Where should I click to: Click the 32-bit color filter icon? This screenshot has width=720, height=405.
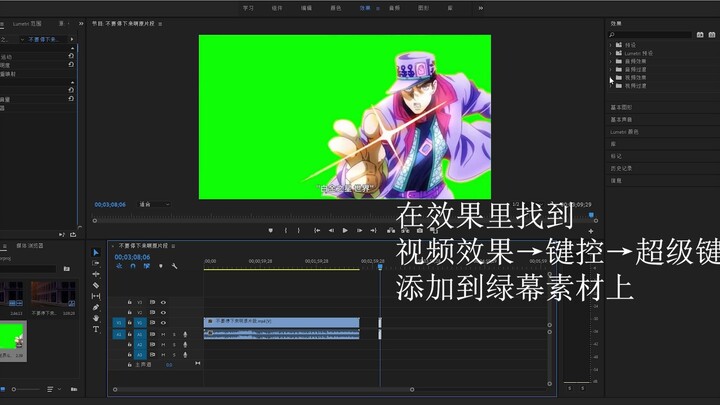pos(712,35)
